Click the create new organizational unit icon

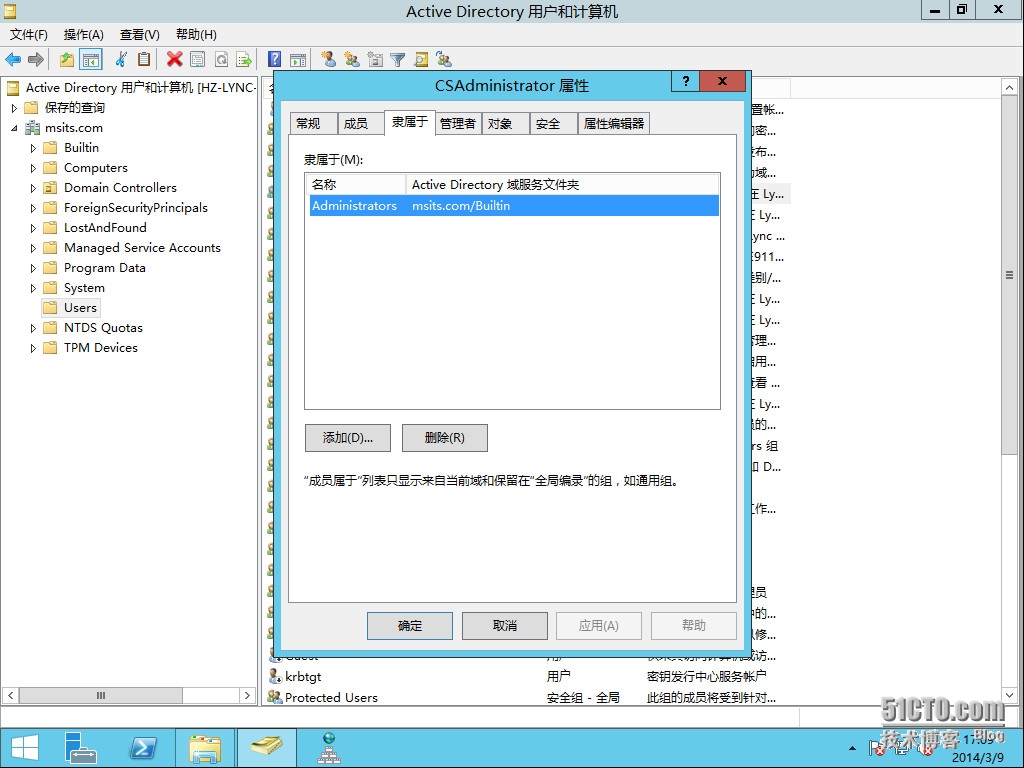click(x=375, y=59)
